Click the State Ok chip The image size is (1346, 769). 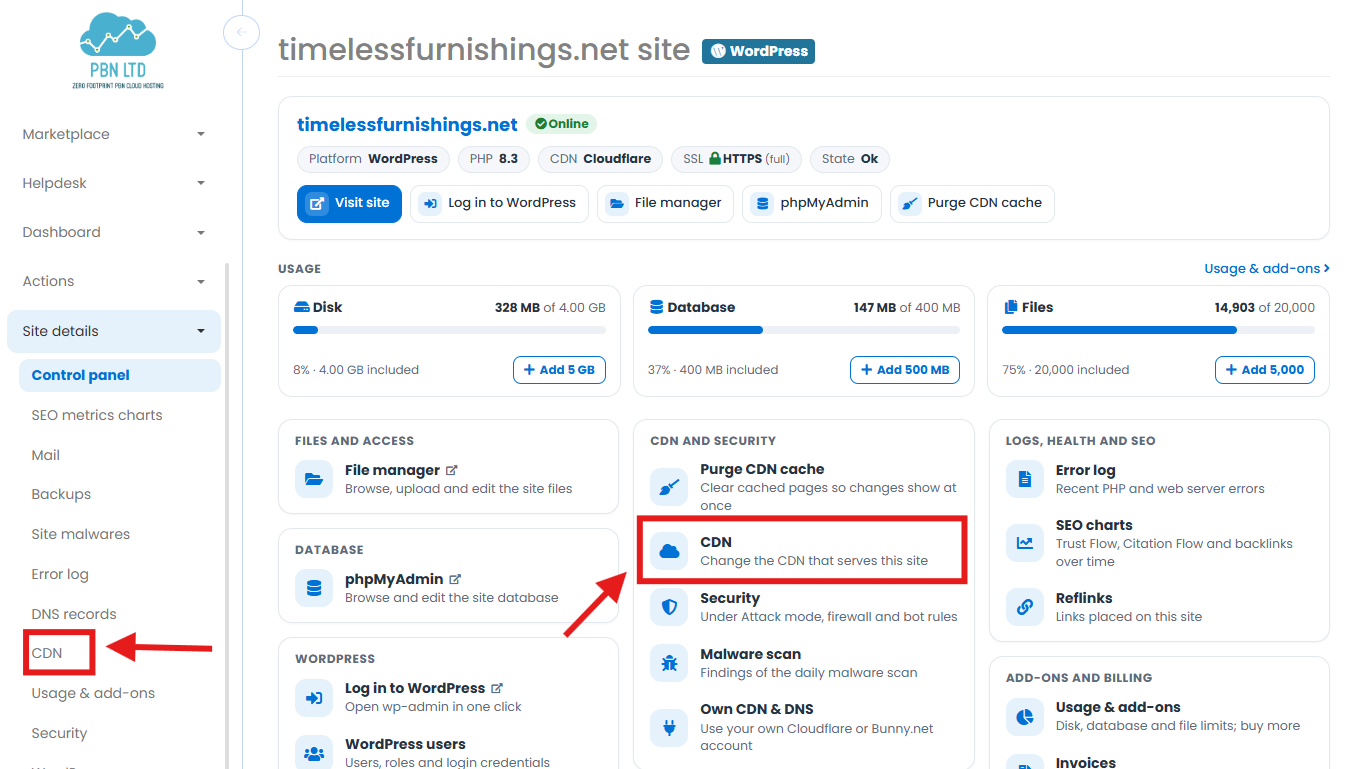[x=850, y=158]
